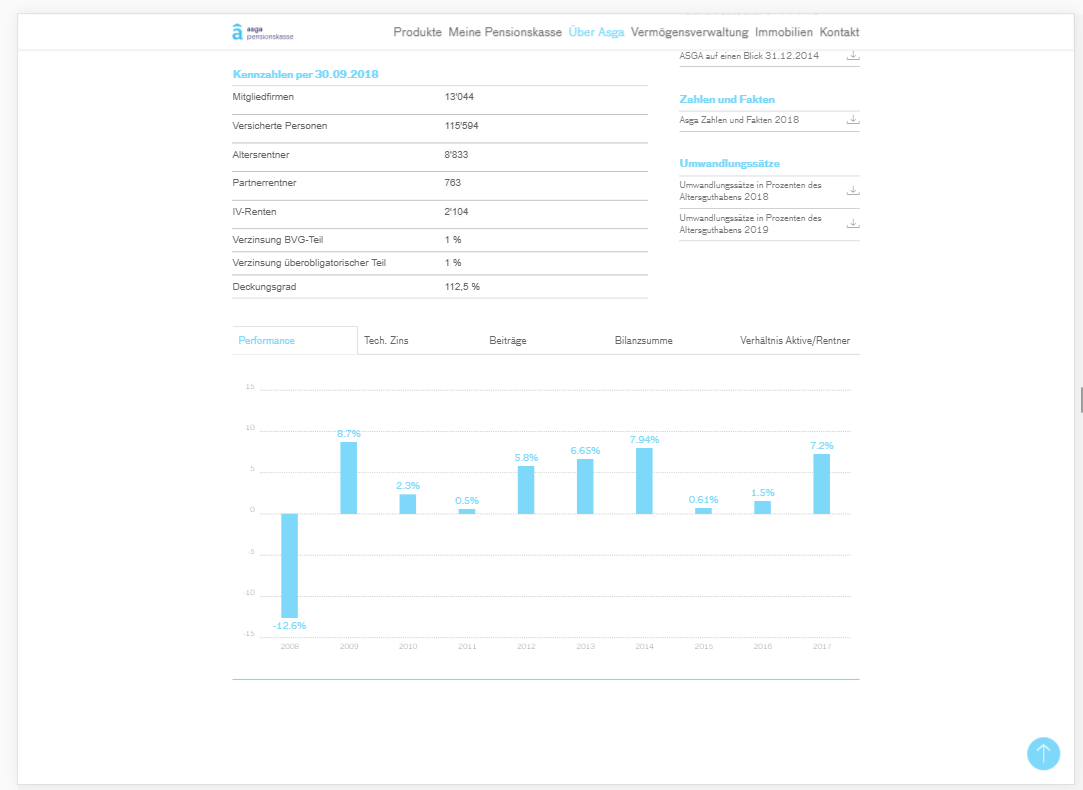Screen dimensions: 1083x790
Task: Show the Beiträge chart tab
Action: tap(508, 341)
